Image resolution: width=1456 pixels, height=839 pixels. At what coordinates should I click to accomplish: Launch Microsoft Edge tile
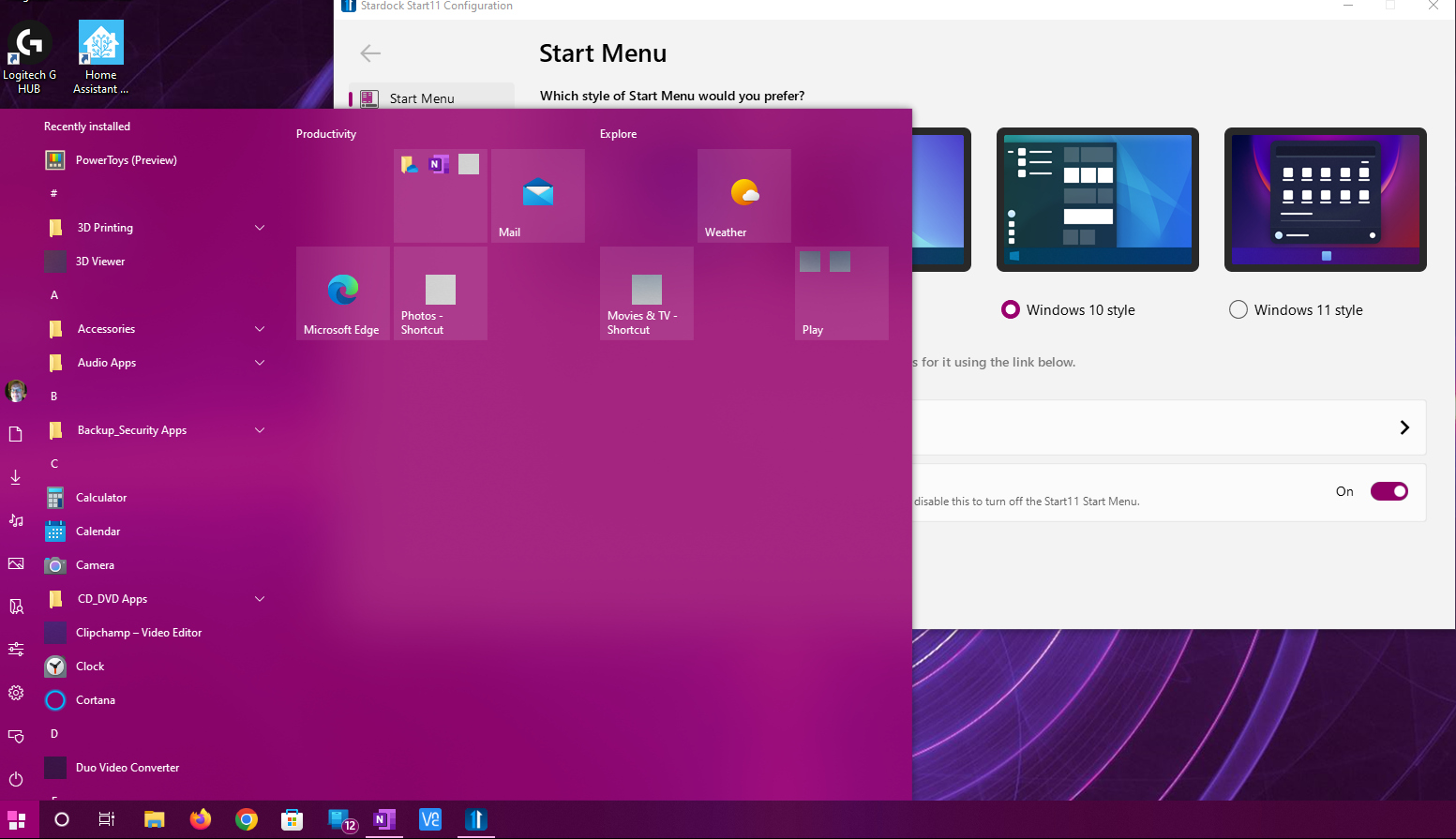[x=343, y=293]
